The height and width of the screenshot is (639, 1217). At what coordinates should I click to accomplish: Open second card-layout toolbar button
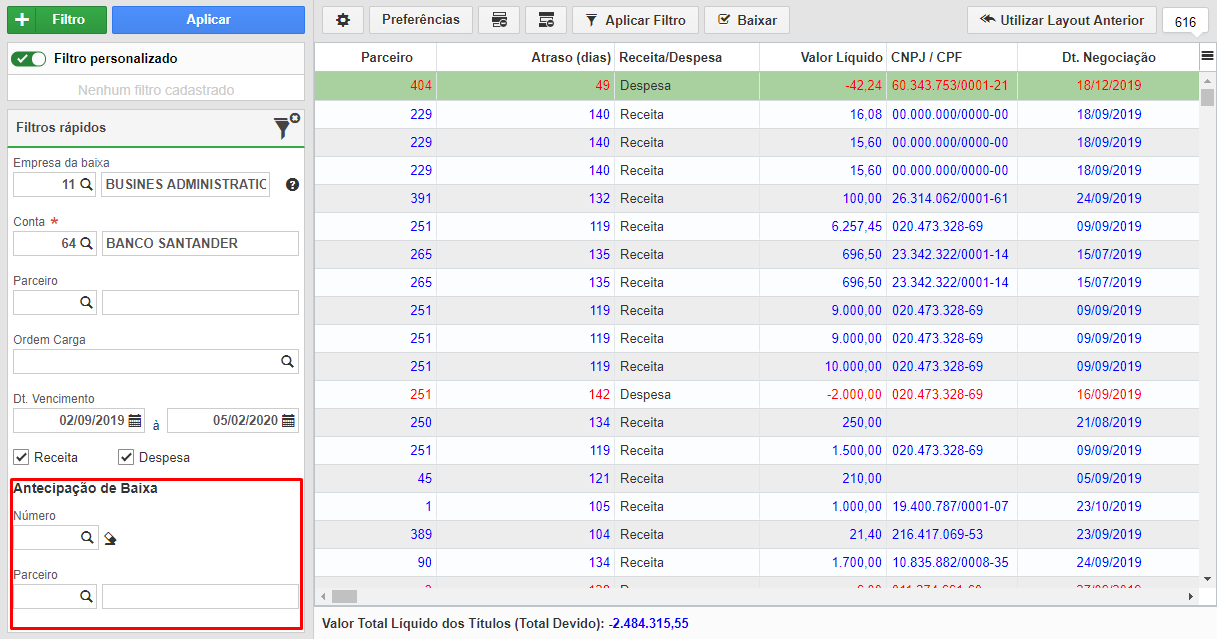point(546,20)
